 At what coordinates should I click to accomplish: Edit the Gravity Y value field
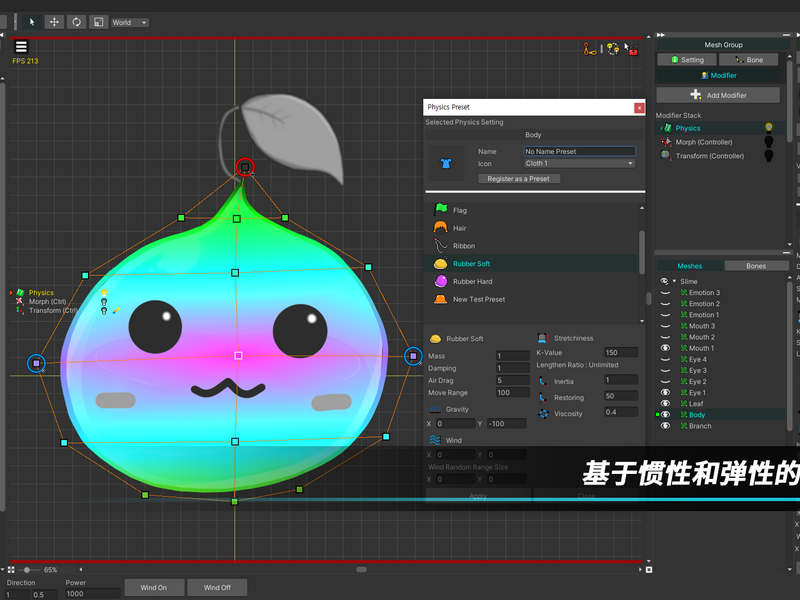tap(507, 423)
